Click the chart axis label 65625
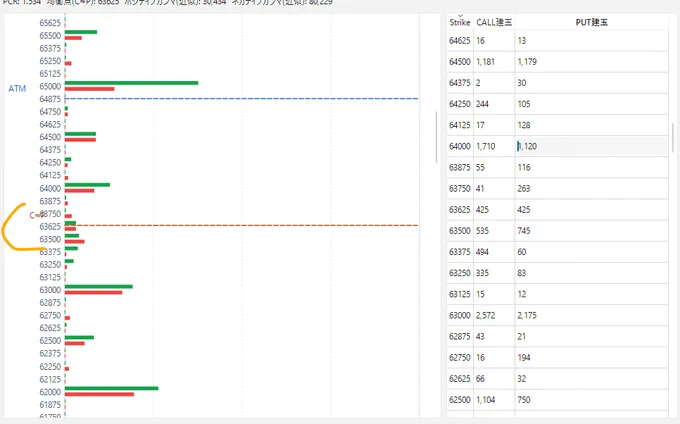Image resolution: width=680 pixels, height=424 pixels. click(x=50, y=23)
